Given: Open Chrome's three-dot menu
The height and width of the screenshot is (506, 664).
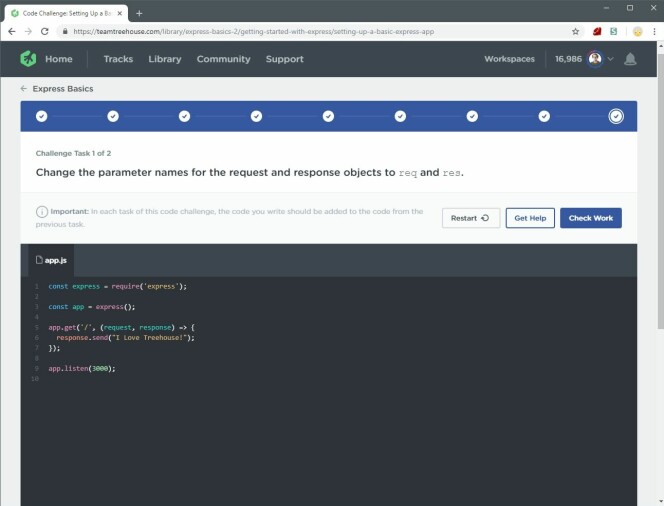Looking at the screenshot, I should click(655, 31).
